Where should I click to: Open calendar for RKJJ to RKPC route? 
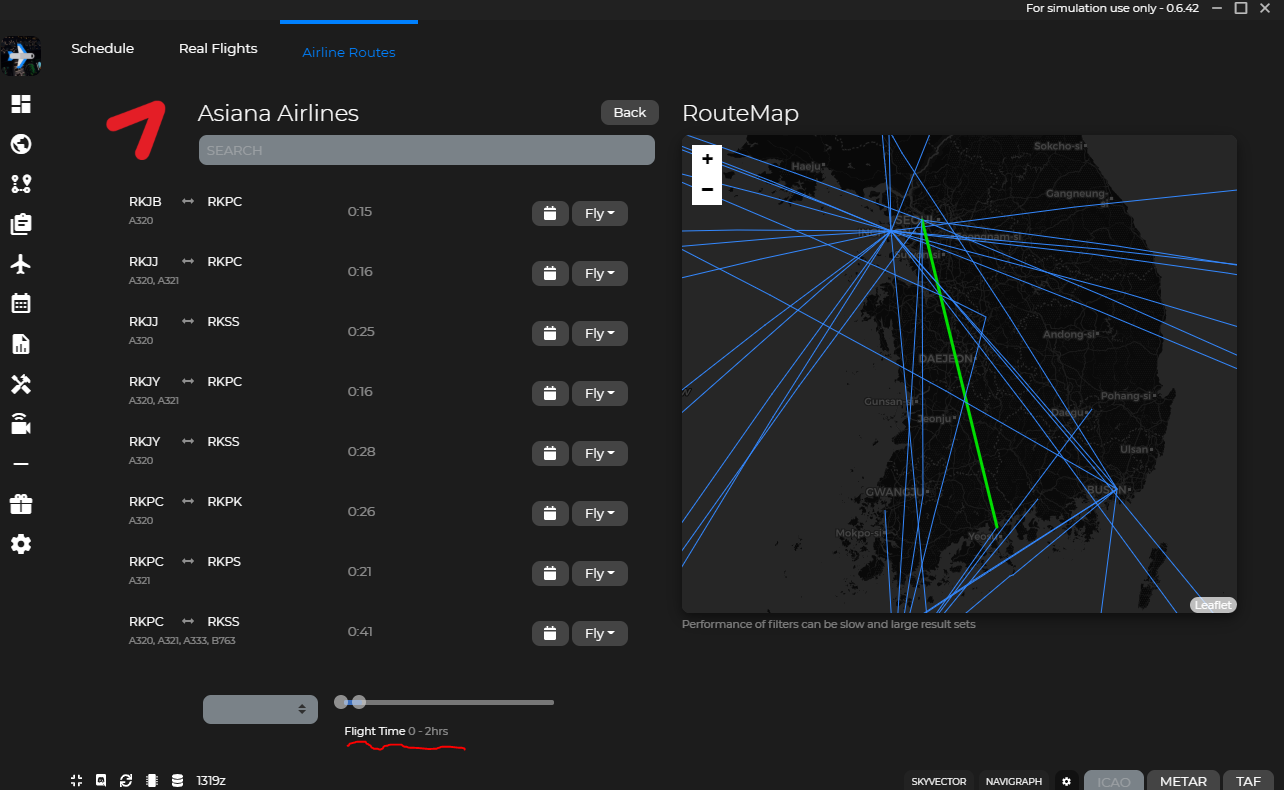[550, 273]
